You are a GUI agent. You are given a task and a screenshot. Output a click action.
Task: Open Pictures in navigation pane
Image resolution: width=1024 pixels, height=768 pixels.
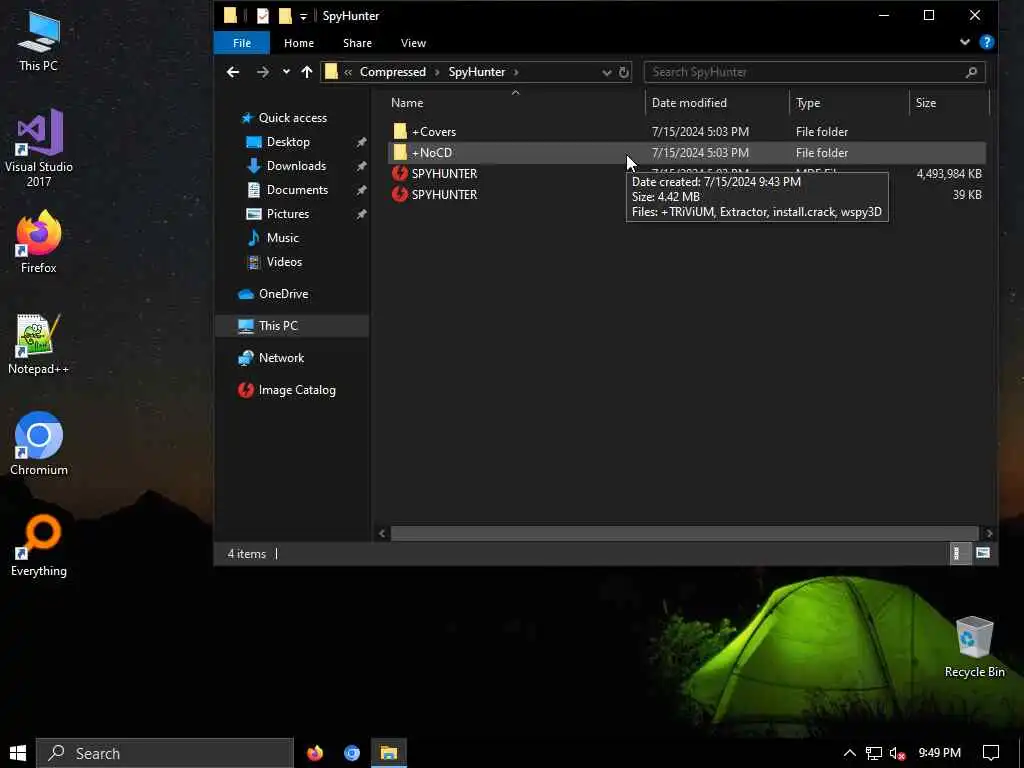pos(287,214)
